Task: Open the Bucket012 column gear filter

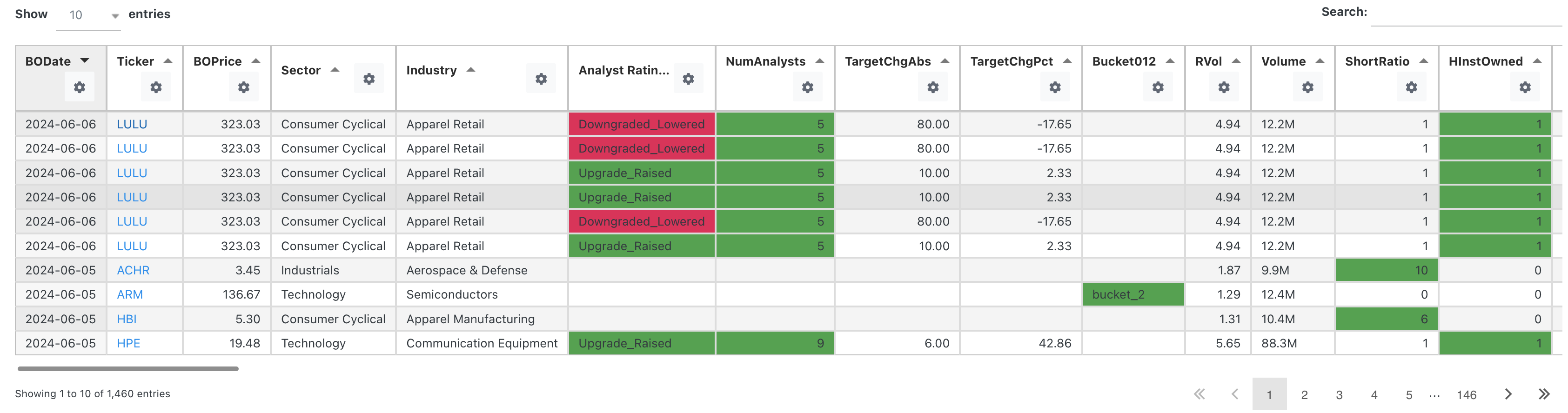Action: coord(1157,87)
